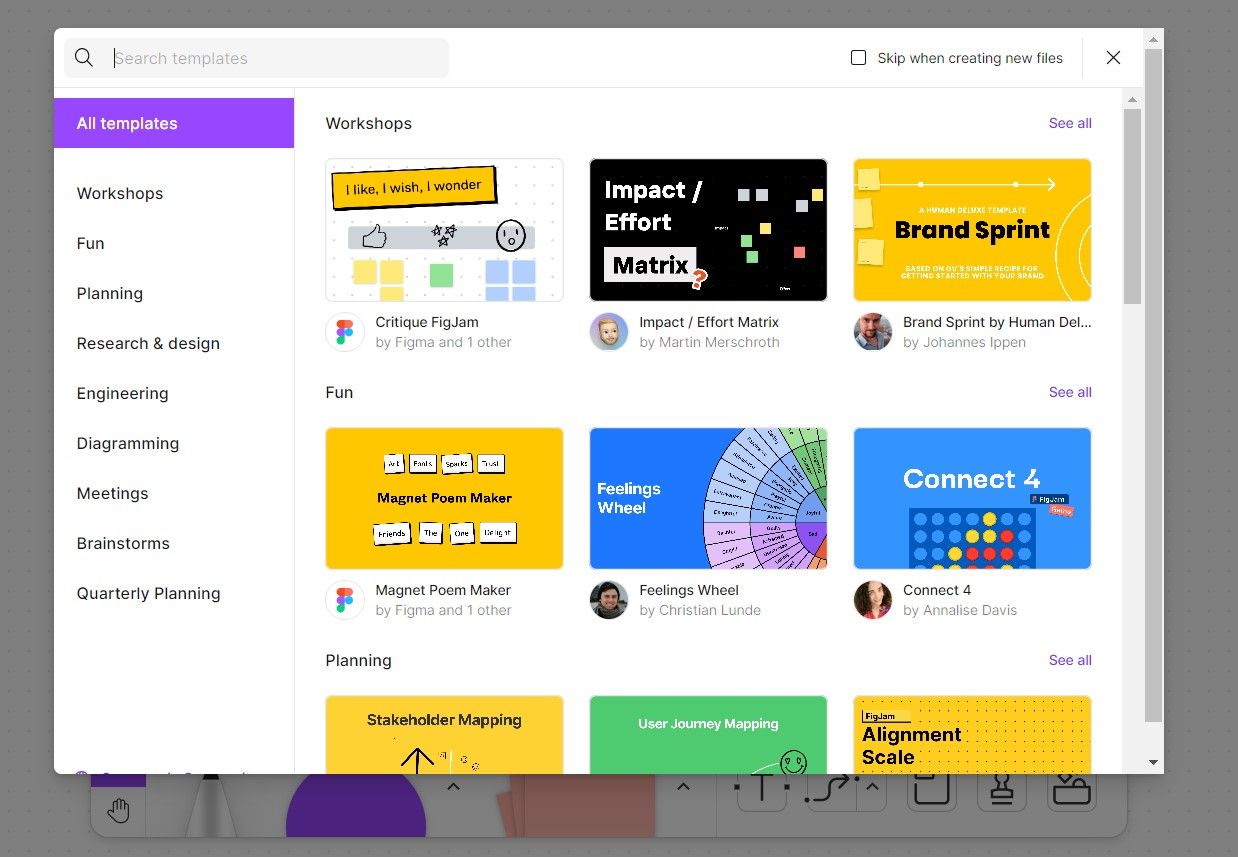Select All templates category
This screenshot has width=1238, height=857.
pyautogui.click(x=174, y=123)
